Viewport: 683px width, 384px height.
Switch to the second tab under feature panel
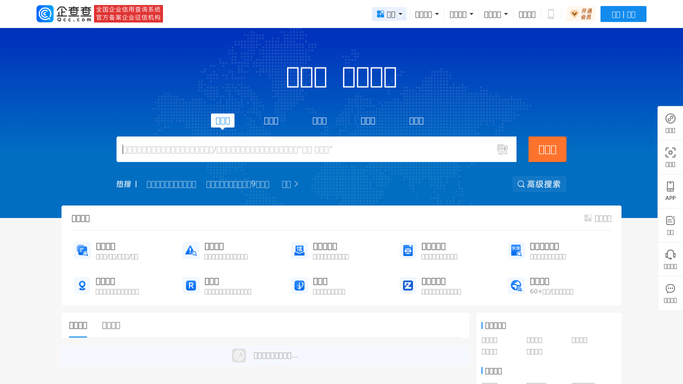pos(111,325)
